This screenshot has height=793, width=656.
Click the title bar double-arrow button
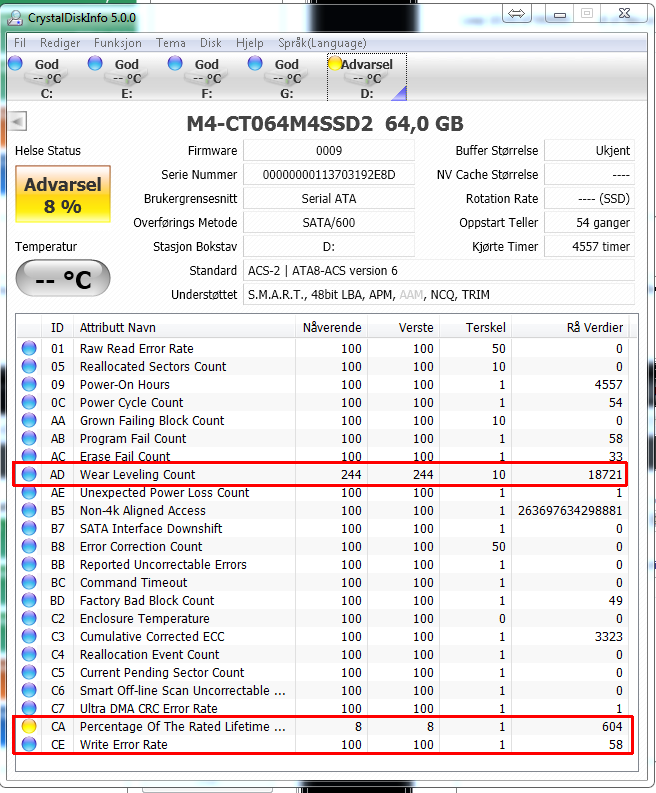tap(516, 13)
